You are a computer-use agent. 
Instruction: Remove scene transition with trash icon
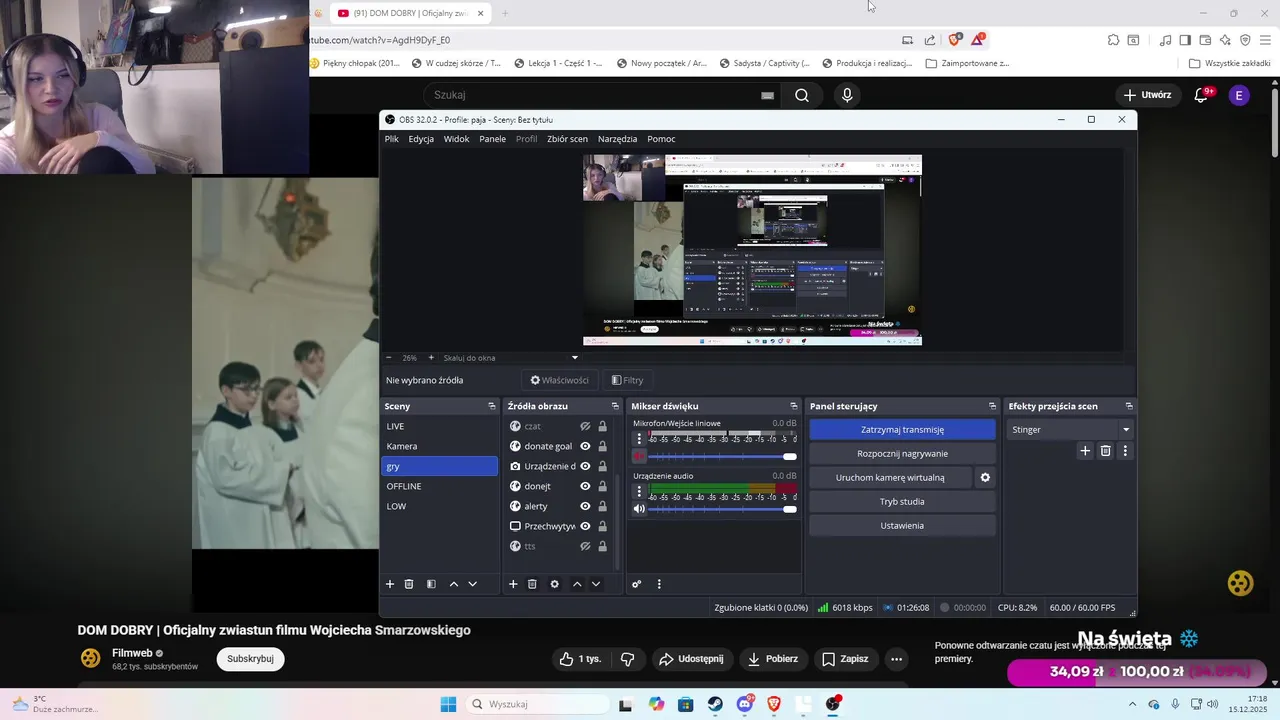pyautogui.click(x=1105, y=451)
